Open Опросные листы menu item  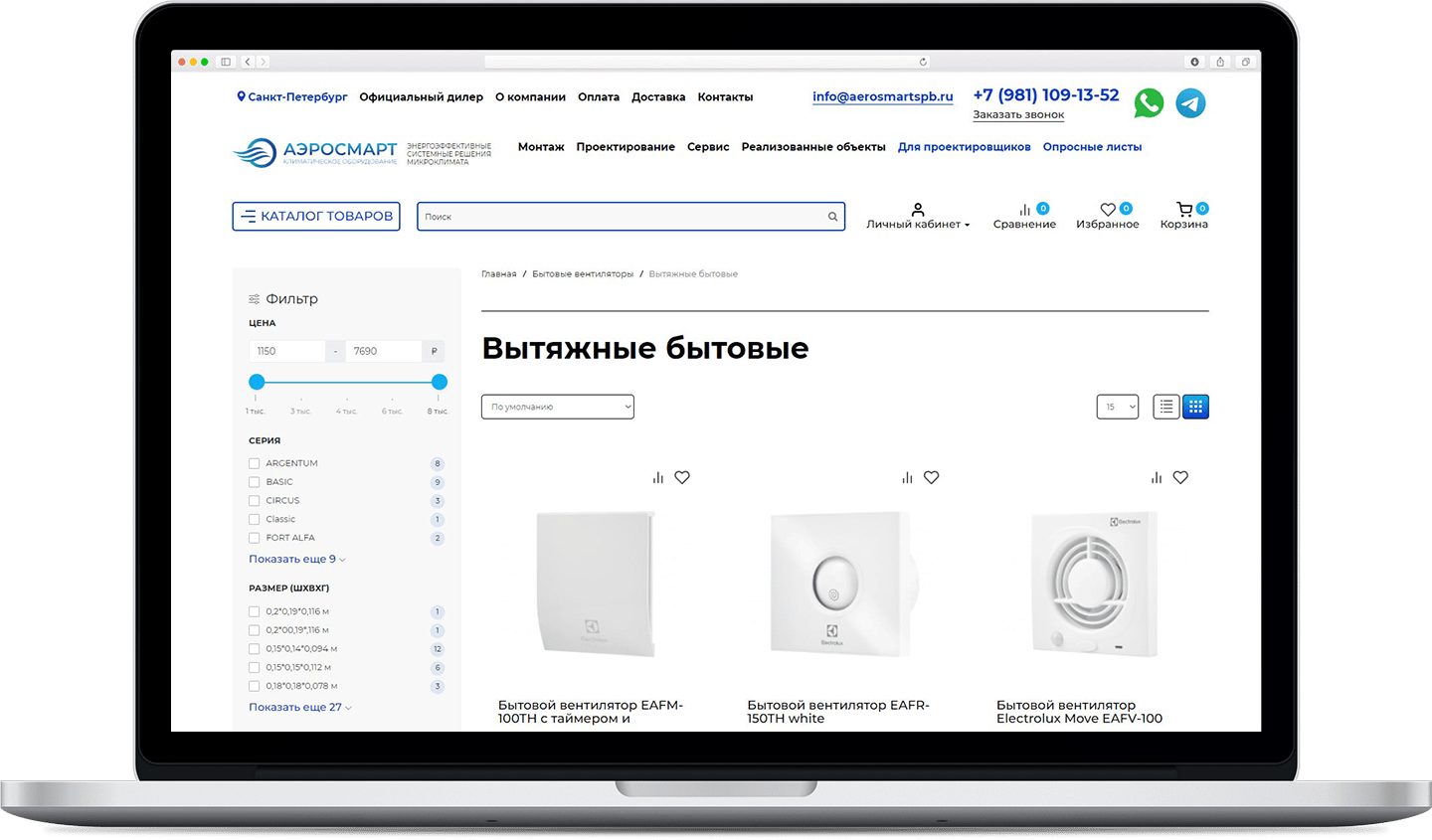(x=1092, y=147)
